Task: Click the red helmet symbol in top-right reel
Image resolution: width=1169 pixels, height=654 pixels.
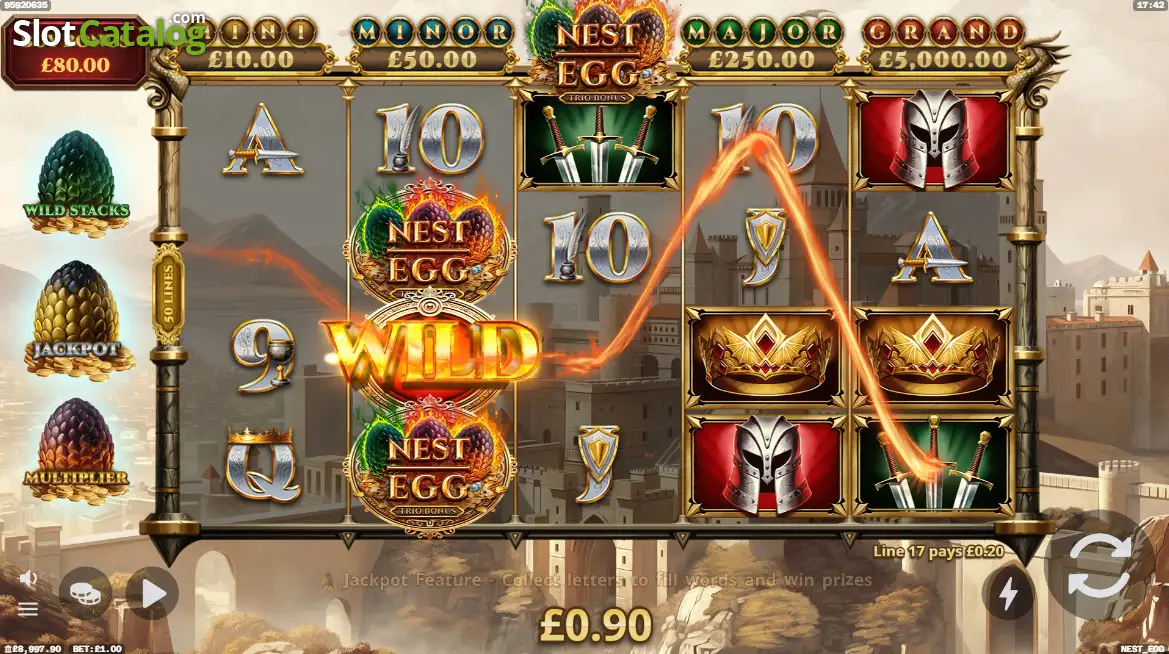Action: click(933, 140)
